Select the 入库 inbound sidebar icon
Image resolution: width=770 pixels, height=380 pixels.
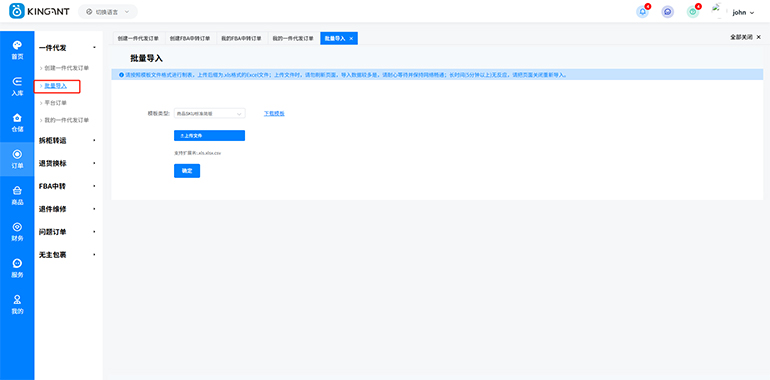17,86
